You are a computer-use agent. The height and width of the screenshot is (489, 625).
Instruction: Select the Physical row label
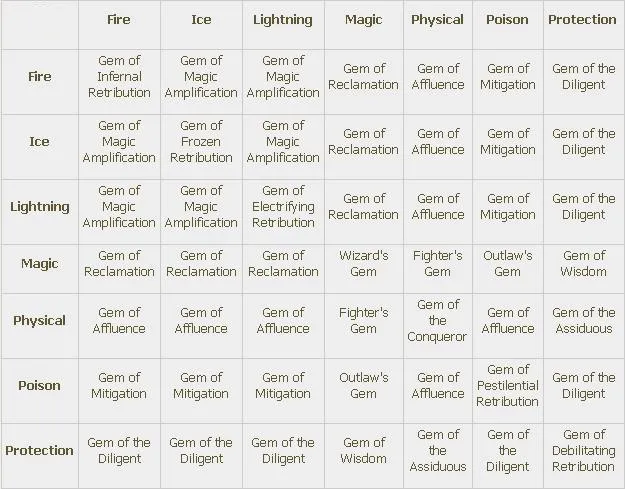pyautogui.click(x=39, y=321)
